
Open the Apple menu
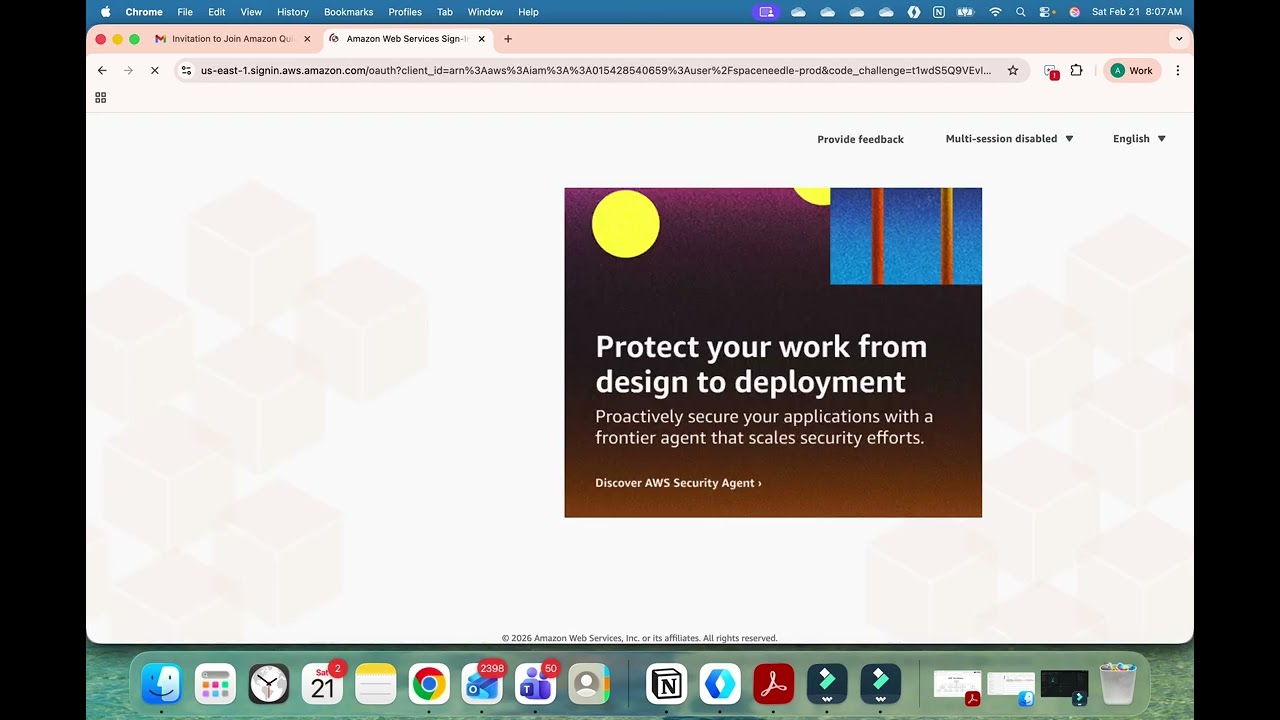(106, 12)
